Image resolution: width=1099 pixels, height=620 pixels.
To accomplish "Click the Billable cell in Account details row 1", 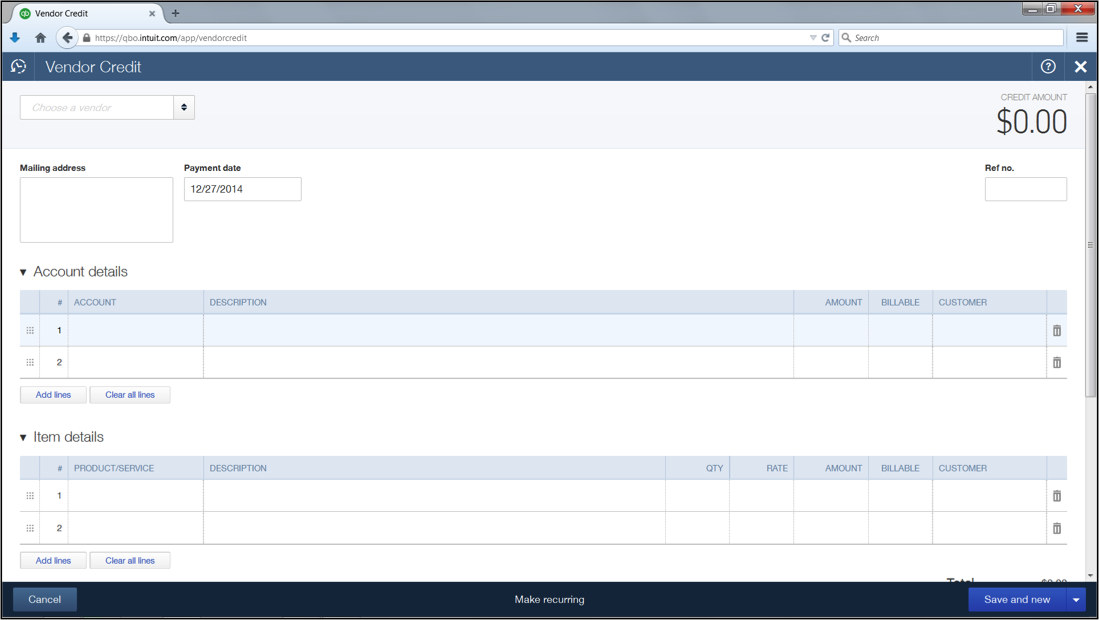I will click(901, 330).
